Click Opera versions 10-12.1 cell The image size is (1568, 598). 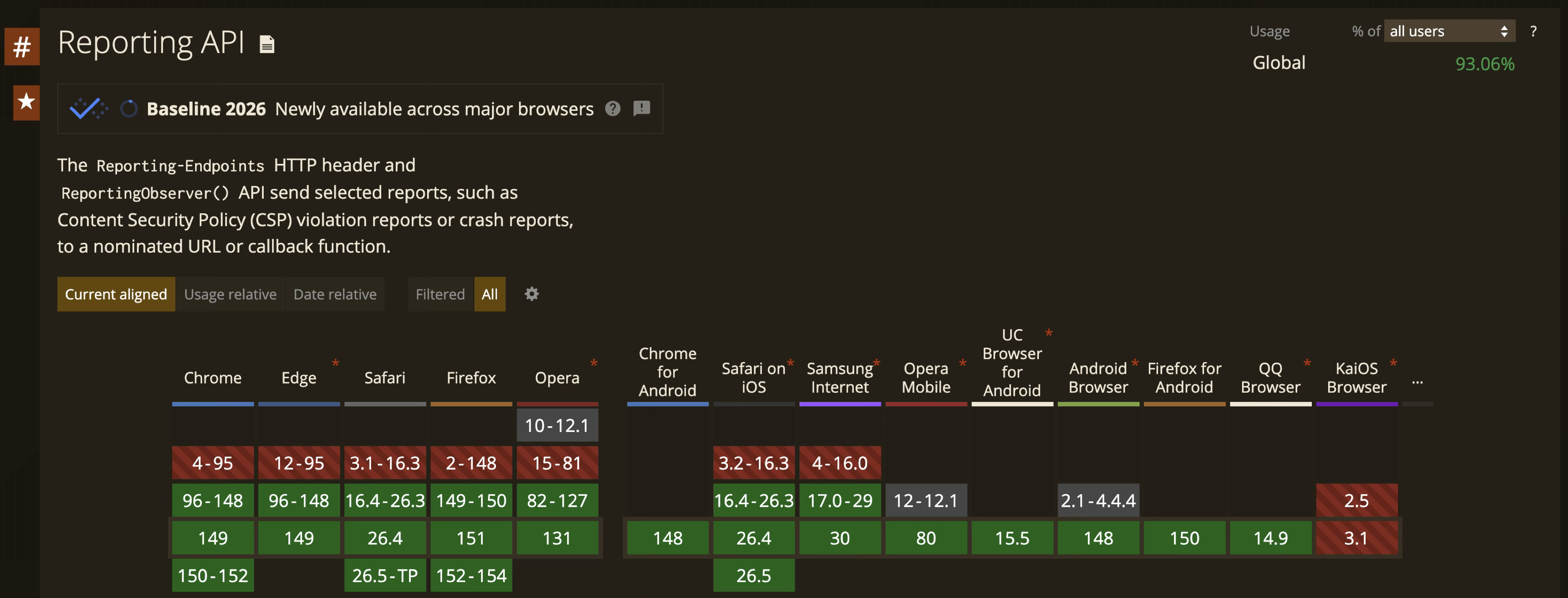coord(557,425)
